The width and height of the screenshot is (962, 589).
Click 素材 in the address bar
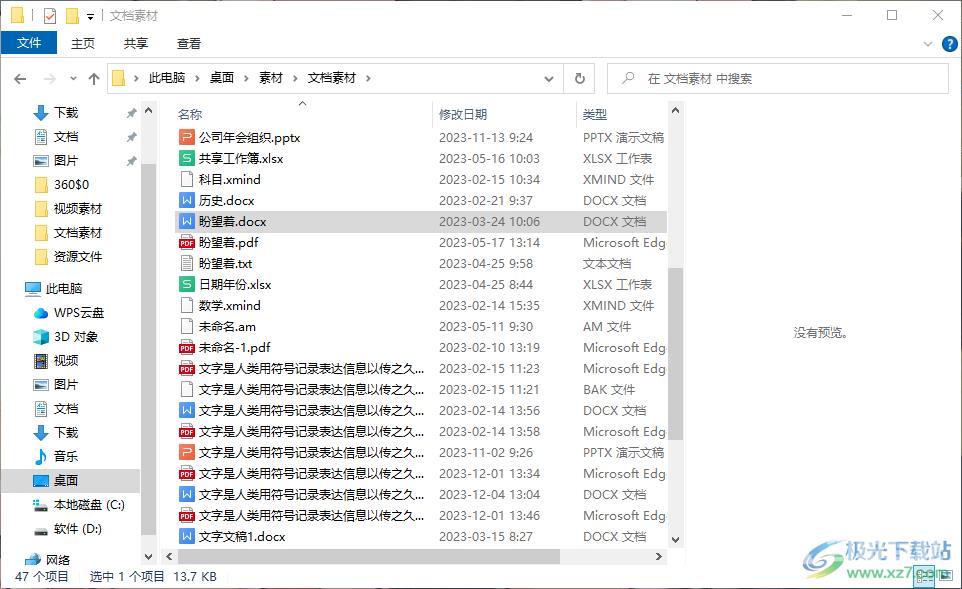(x=271, y=78)
